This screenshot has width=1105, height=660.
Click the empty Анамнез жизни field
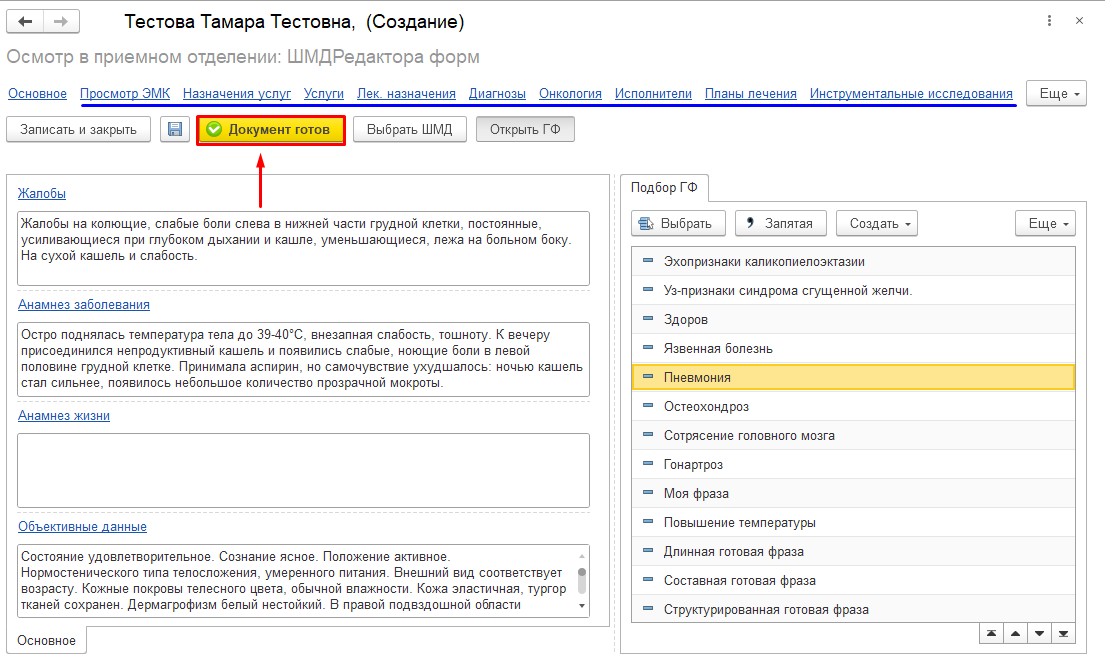[303, 471]
